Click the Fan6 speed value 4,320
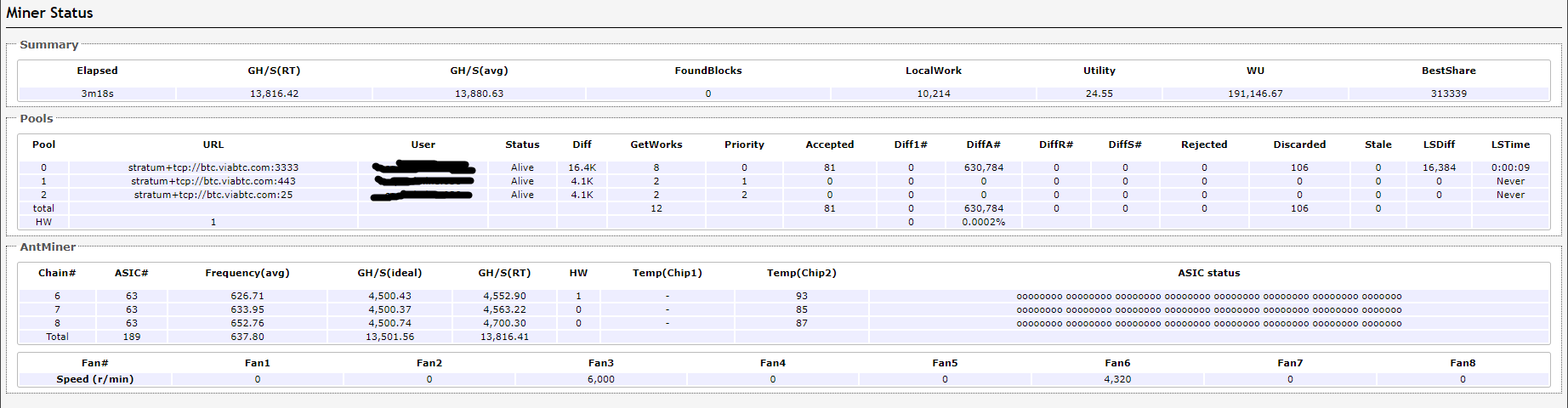This screenshot has width=1568, height=408. point(1117,379)
